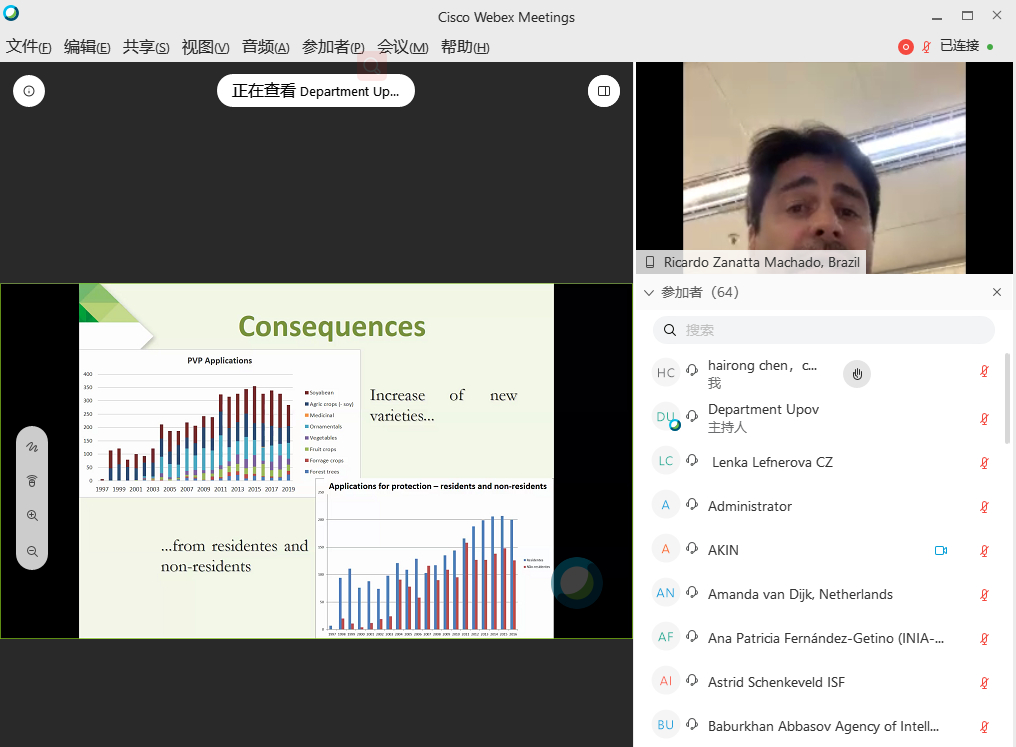The image size is (1016, 747).
Task: Click the HC avatar of hairong chen
Action: click(x=665, y=373)
